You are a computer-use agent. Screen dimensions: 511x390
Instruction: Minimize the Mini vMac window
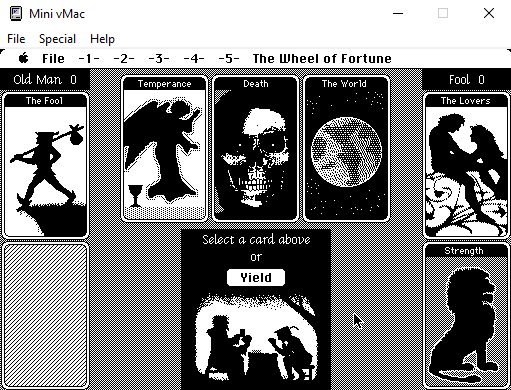(398, 14)
